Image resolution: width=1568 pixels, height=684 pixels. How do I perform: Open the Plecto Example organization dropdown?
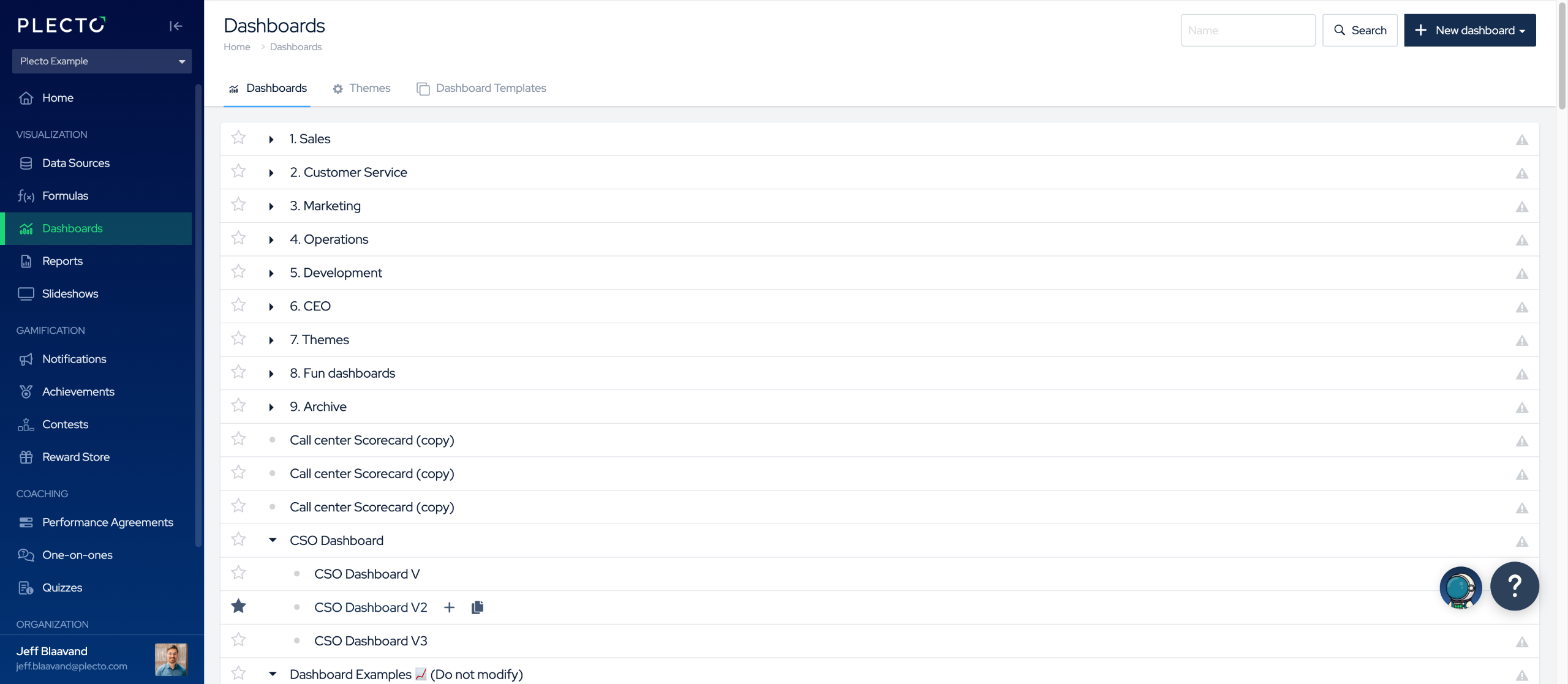coord(102,61)
